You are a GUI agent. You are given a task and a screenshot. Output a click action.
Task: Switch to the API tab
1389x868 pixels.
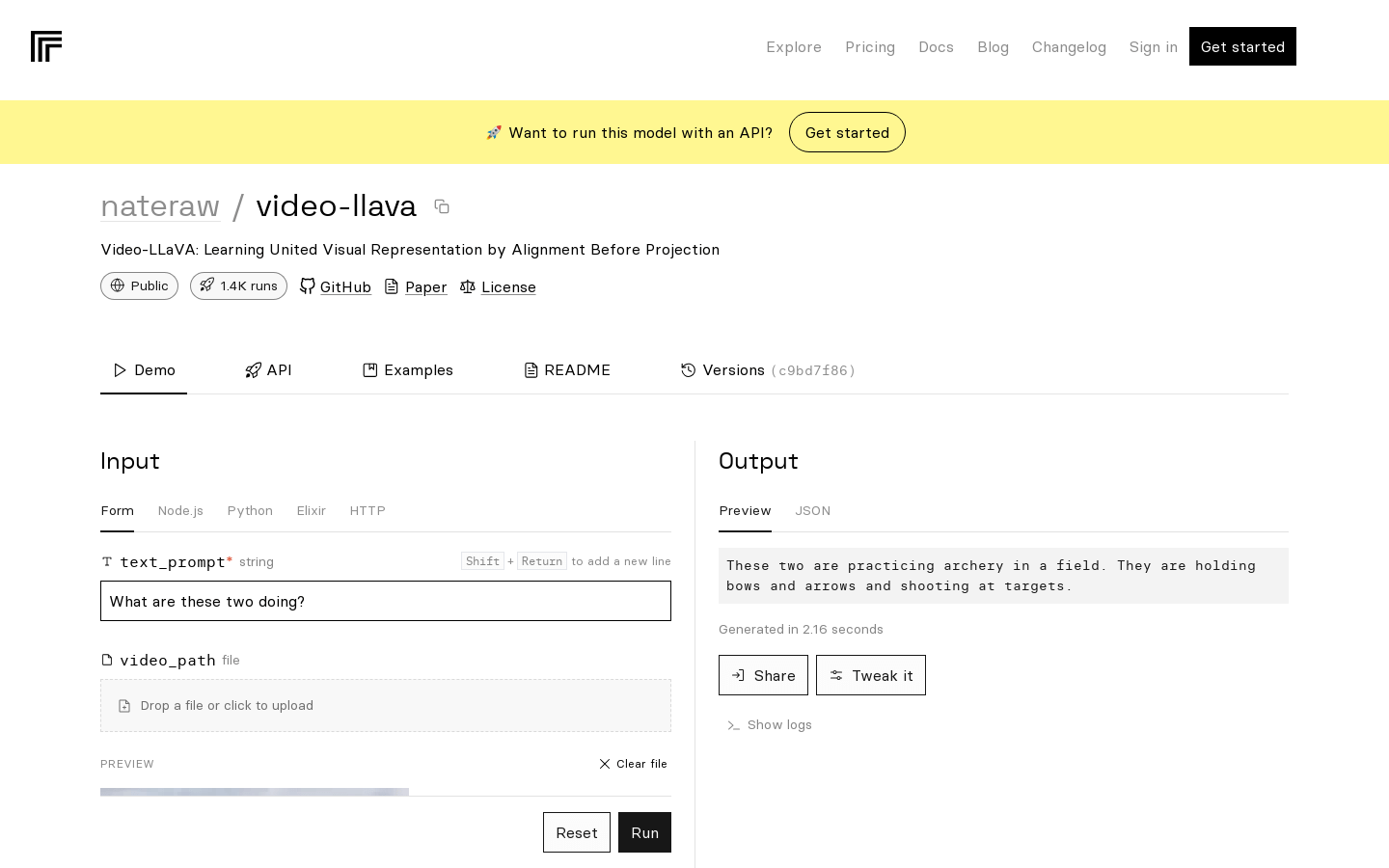(268, 370)
